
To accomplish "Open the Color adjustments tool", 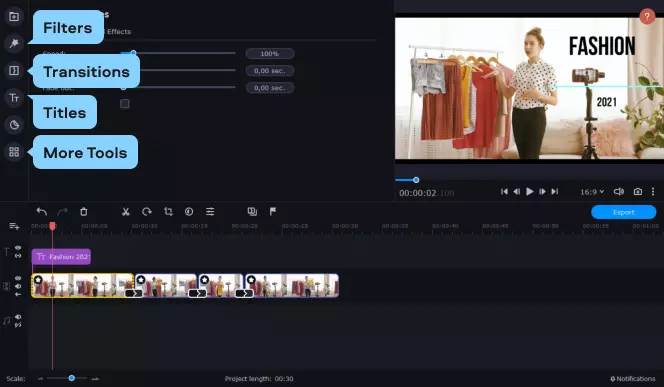I will click(x=189, y=211).
